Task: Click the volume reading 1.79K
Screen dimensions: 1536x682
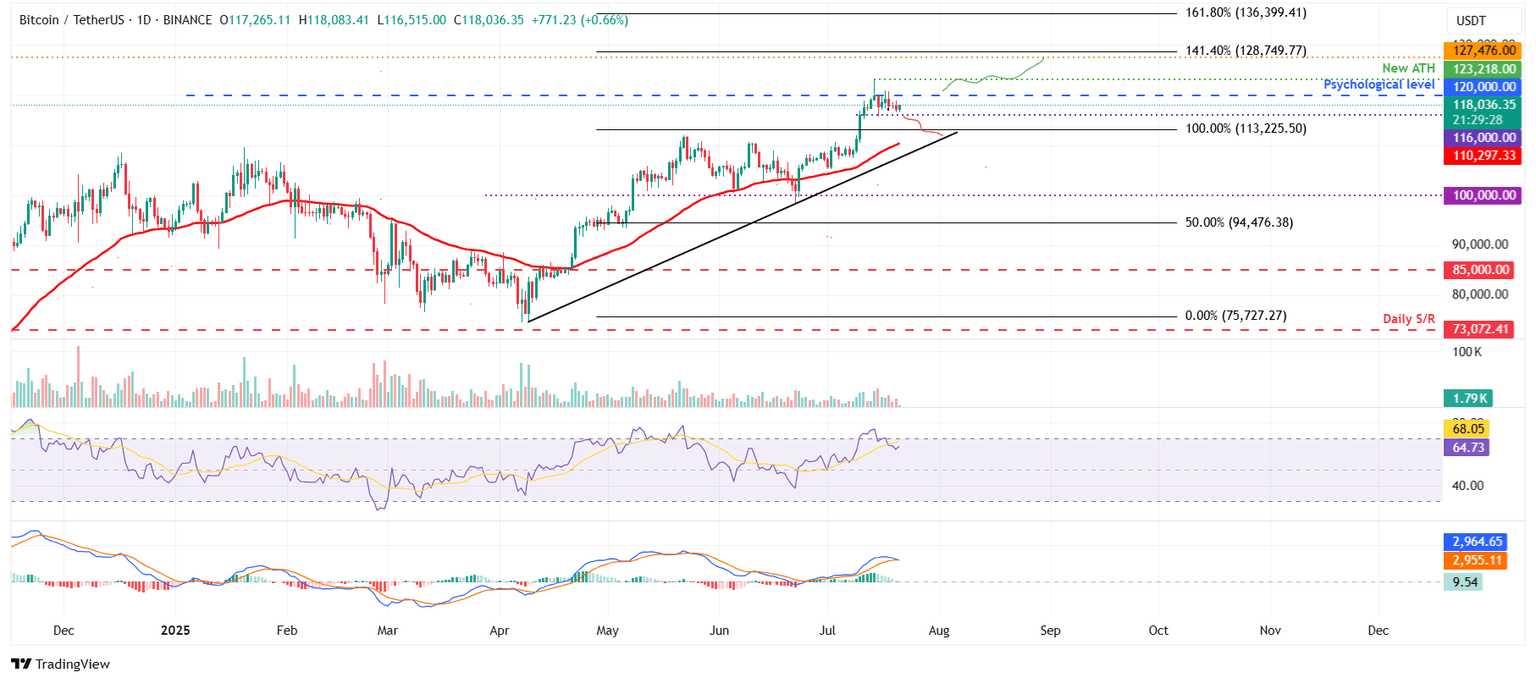Action: point(1467,397)
